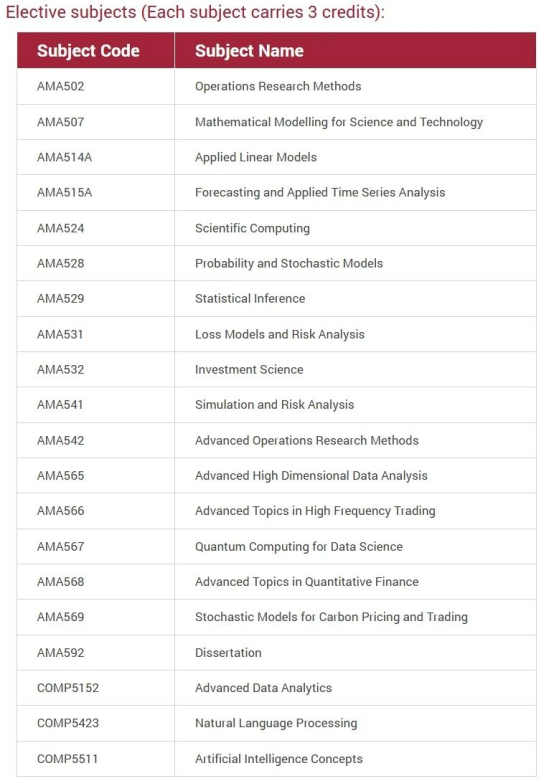This screenshot has width=554, height=781.
Task: Select Scientific Computing subject name
Action: (x=252, y=228)
